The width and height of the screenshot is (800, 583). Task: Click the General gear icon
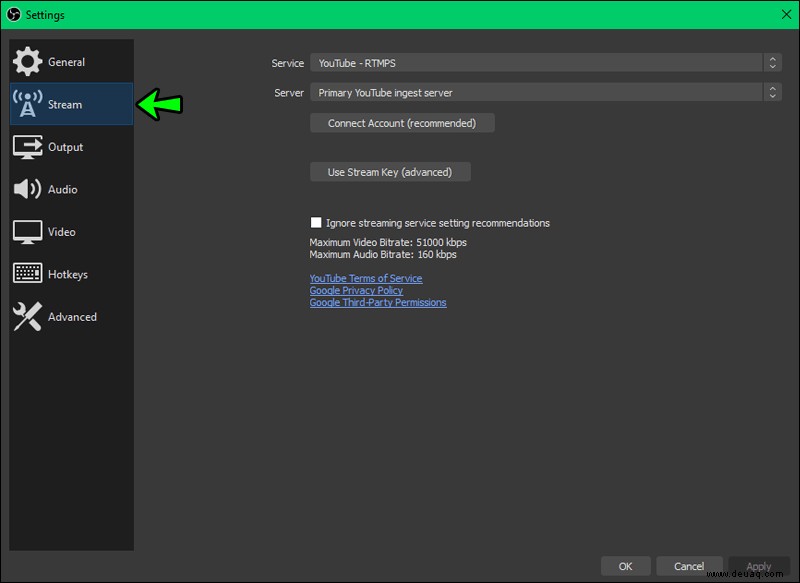(27, 62)
